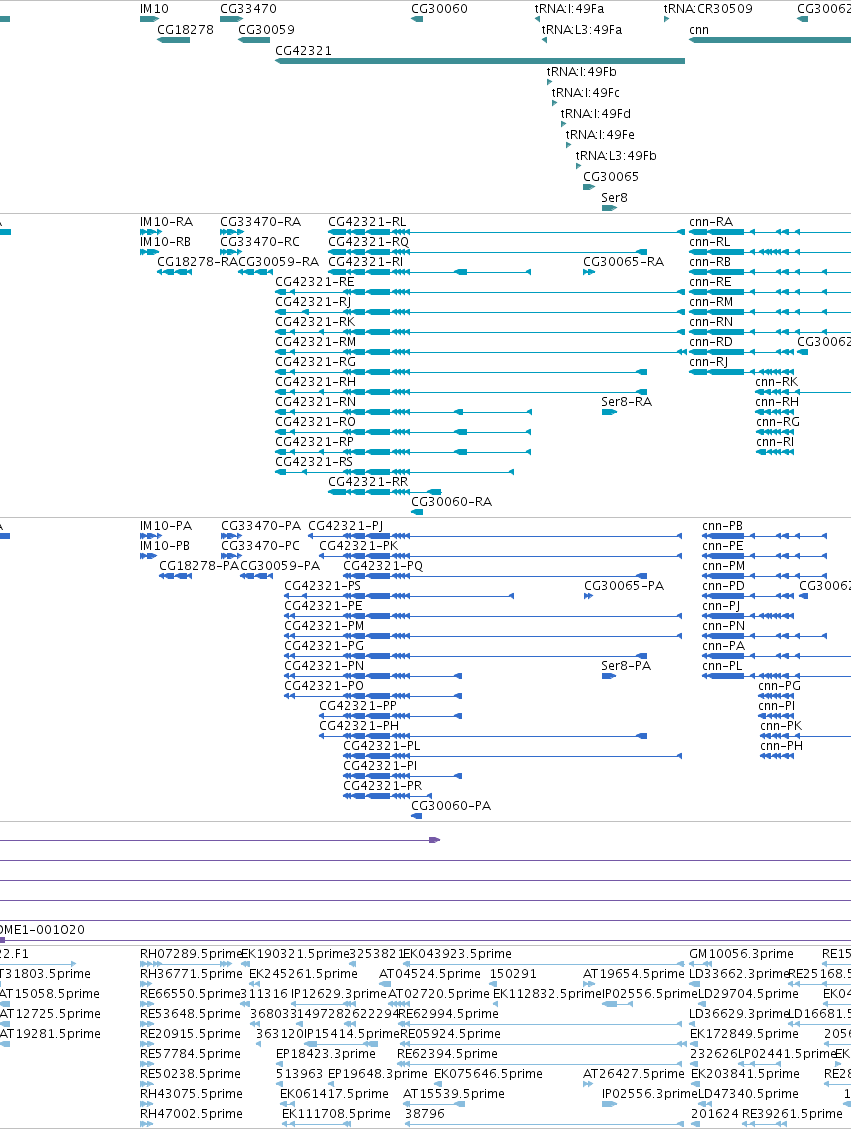This screenshot has width=851, height=1129.
Task: Click the cnn-RA transcript label
Action: 711,222
